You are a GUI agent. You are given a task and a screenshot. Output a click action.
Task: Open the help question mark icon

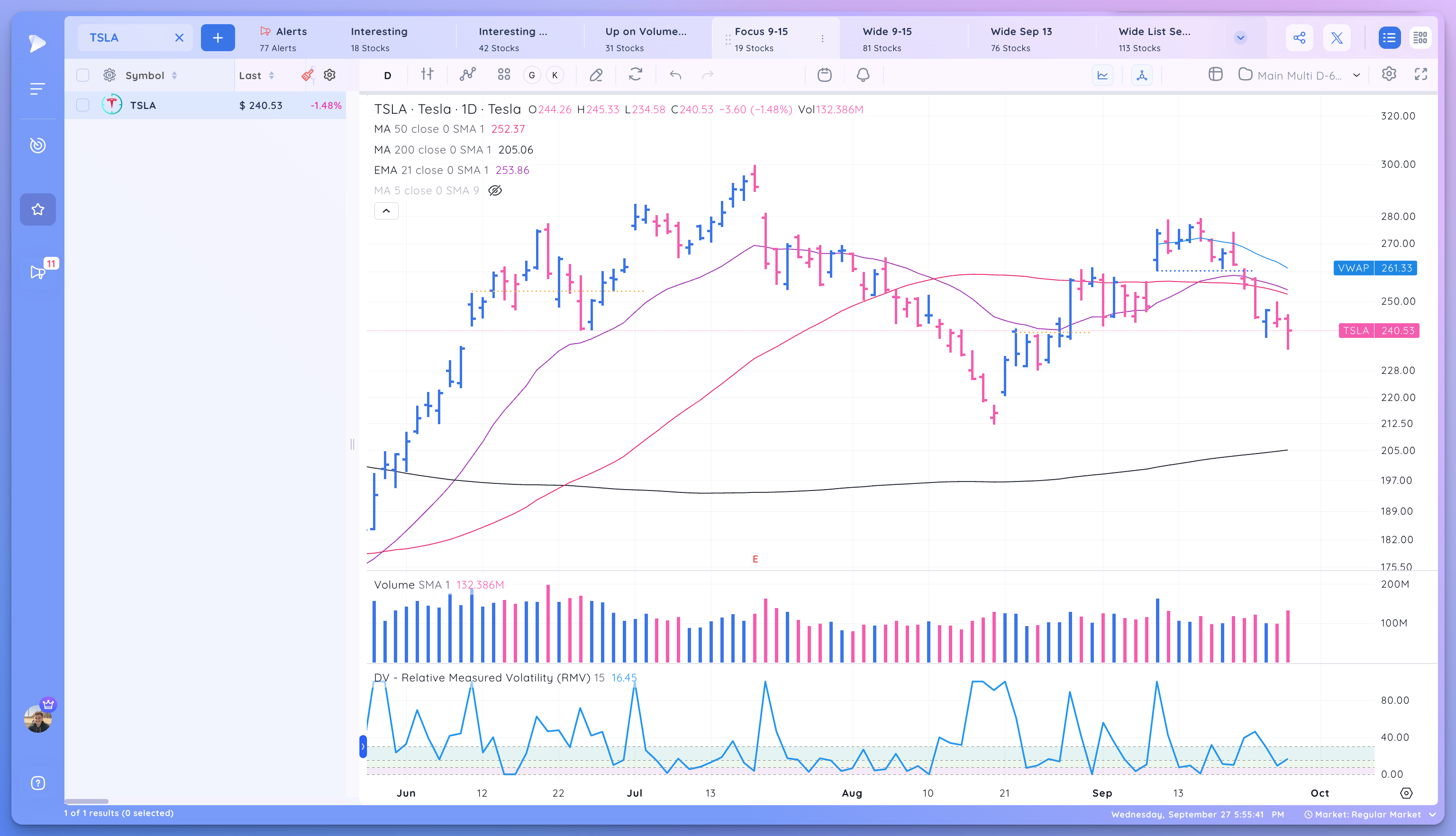[x=38, y=783]
